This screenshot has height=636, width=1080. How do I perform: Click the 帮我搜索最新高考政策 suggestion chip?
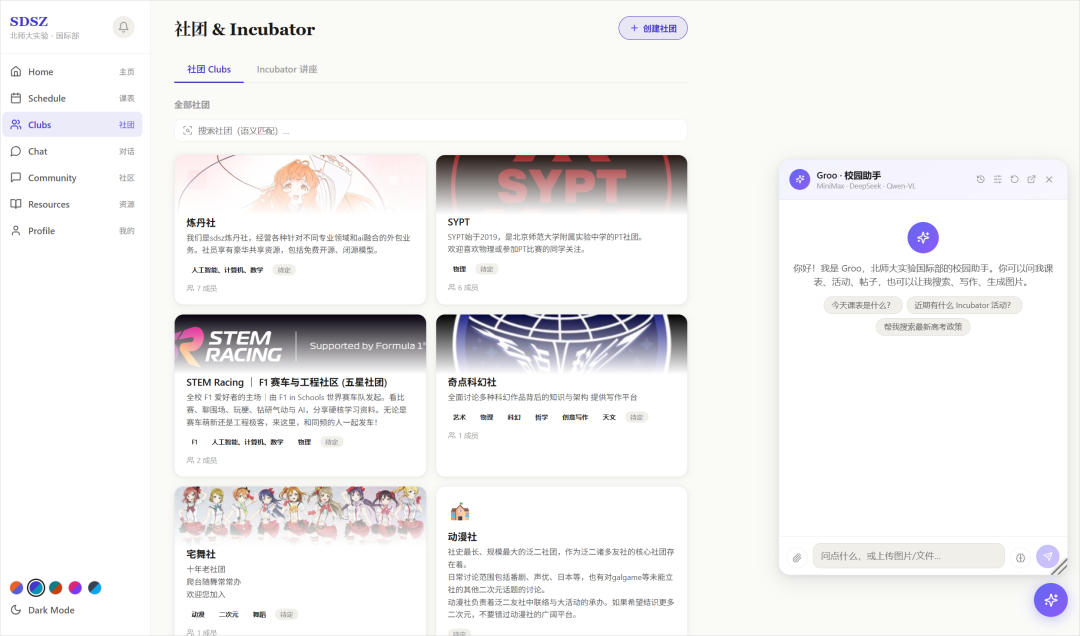tap(923, 327)
